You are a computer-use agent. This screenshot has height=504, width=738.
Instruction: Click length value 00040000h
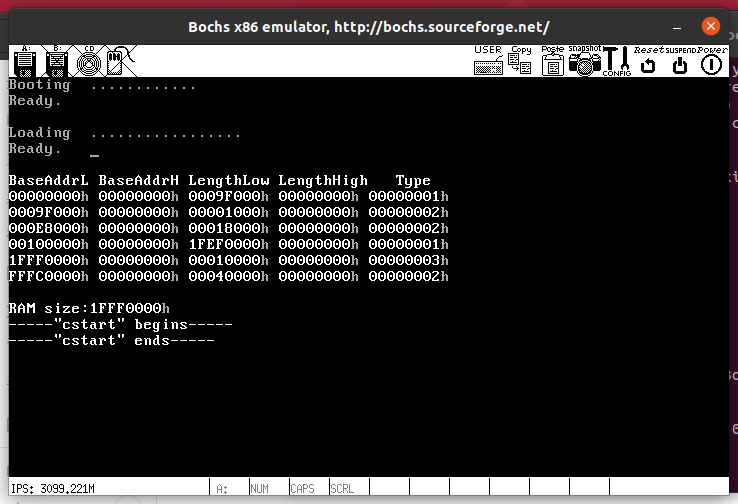tap(228, 276)
